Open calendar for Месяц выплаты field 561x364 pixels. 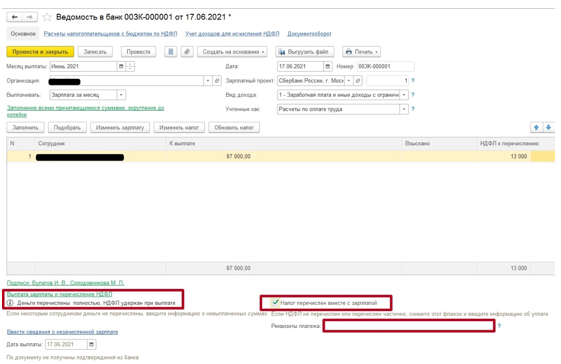[x=121, y=67]
